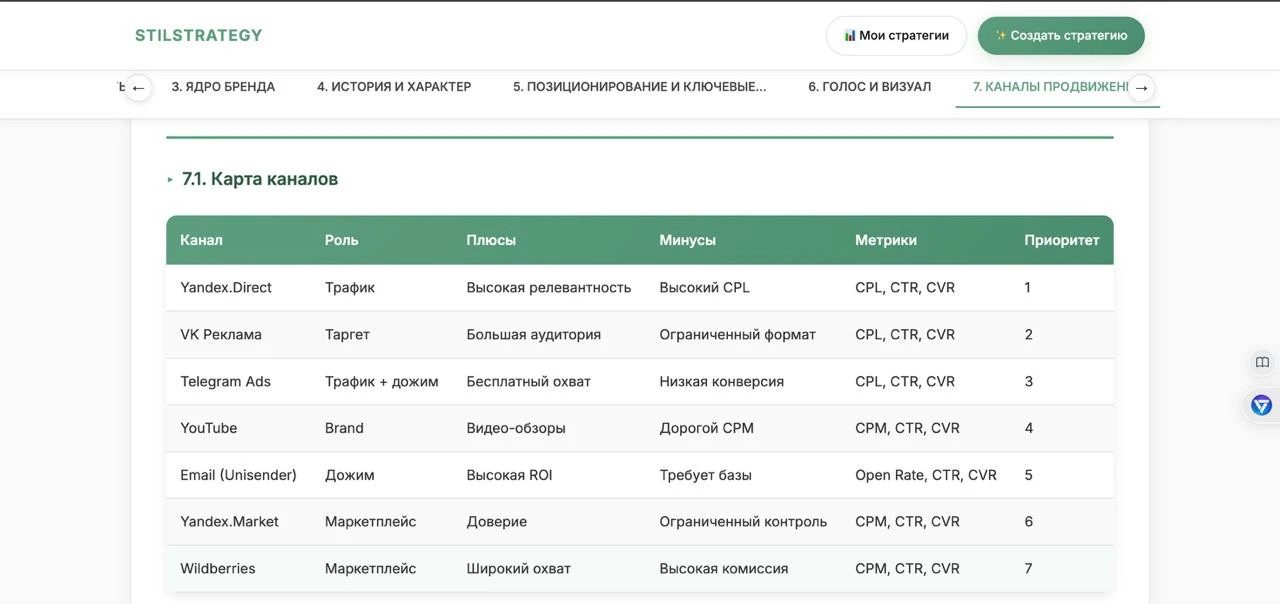This screenshot has width=1280, height=604.
Task: Click Ограниченный контроль cell
Action: 743,522
